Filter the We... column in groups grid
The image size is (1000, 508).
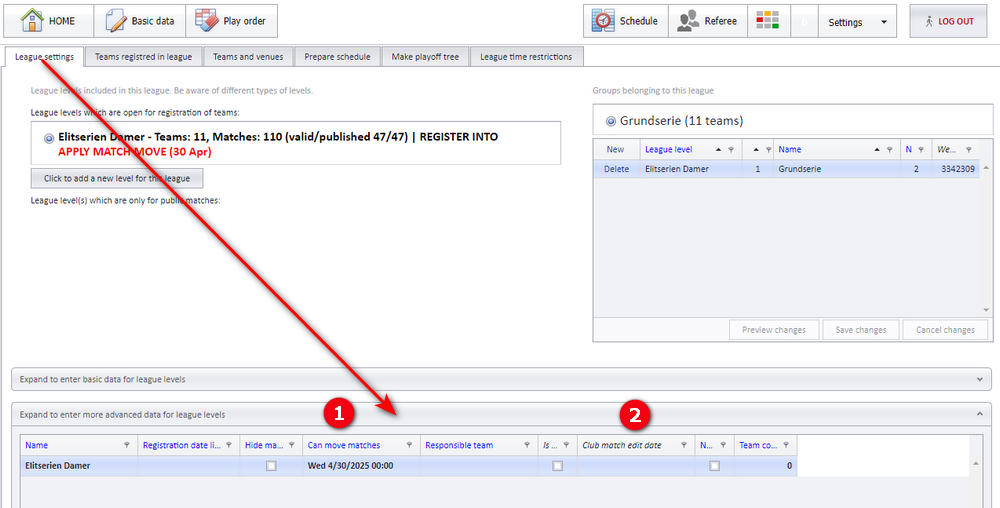(969, 150)
